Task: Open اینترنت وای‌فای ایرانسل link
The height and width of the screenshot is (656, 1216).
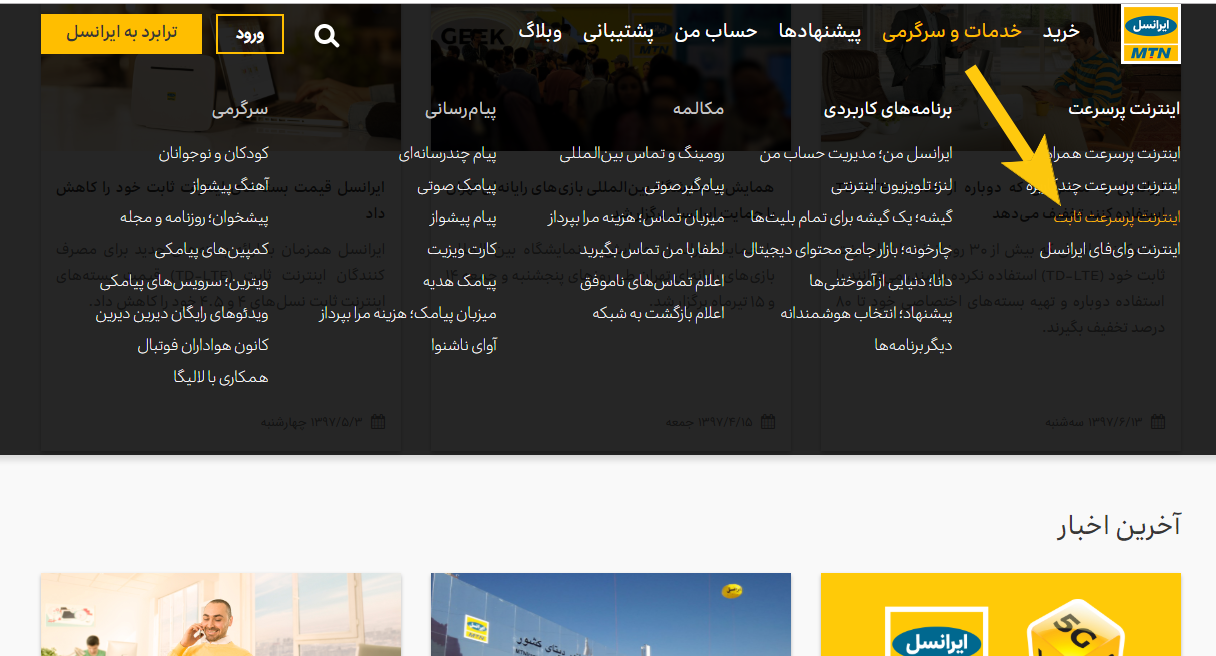Action: pos(1109,249)
